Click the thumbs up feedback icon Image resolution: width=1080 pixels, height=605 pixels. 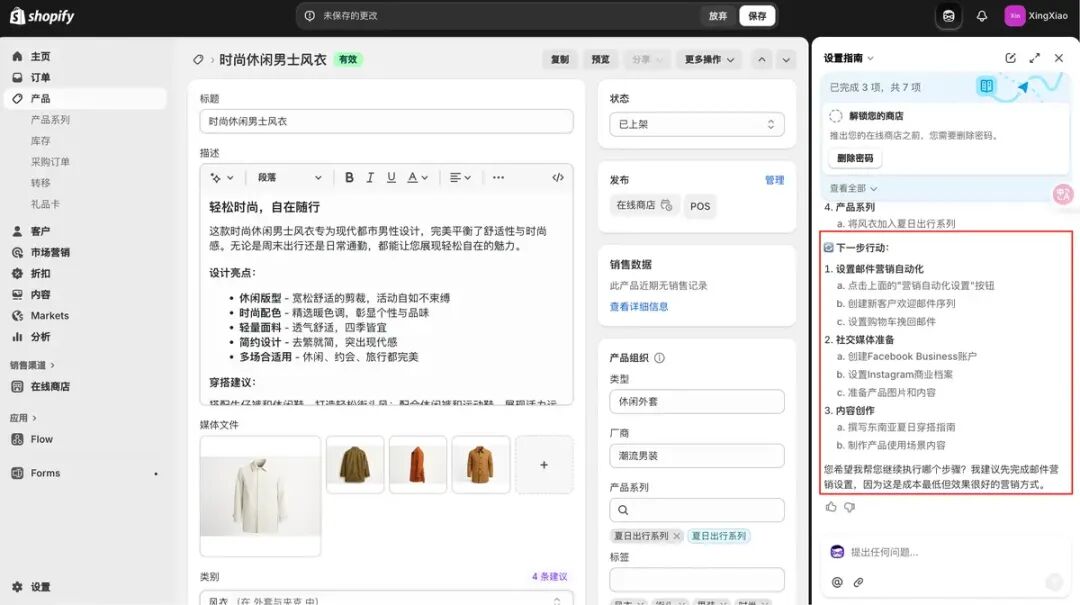(831, 507)
